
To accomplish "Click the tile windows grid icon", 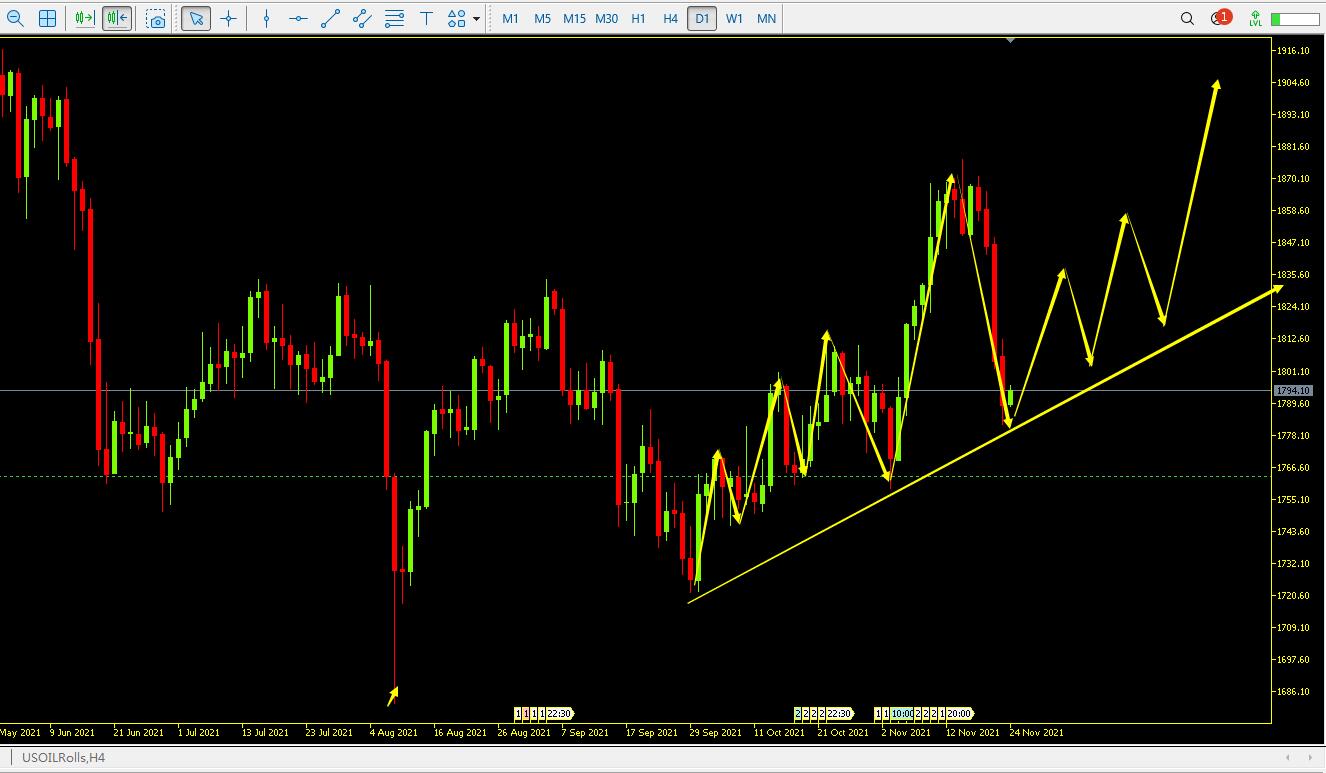I will (x=47, y=18).
